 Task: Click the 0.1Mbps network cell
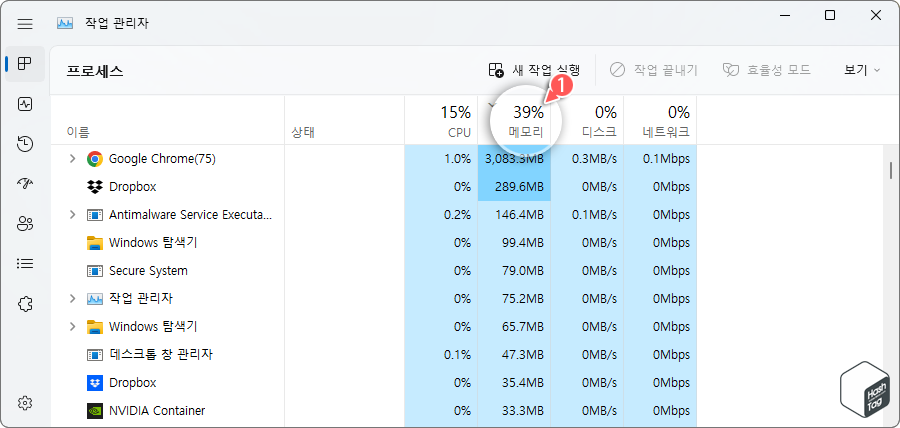tap(660, 159)
